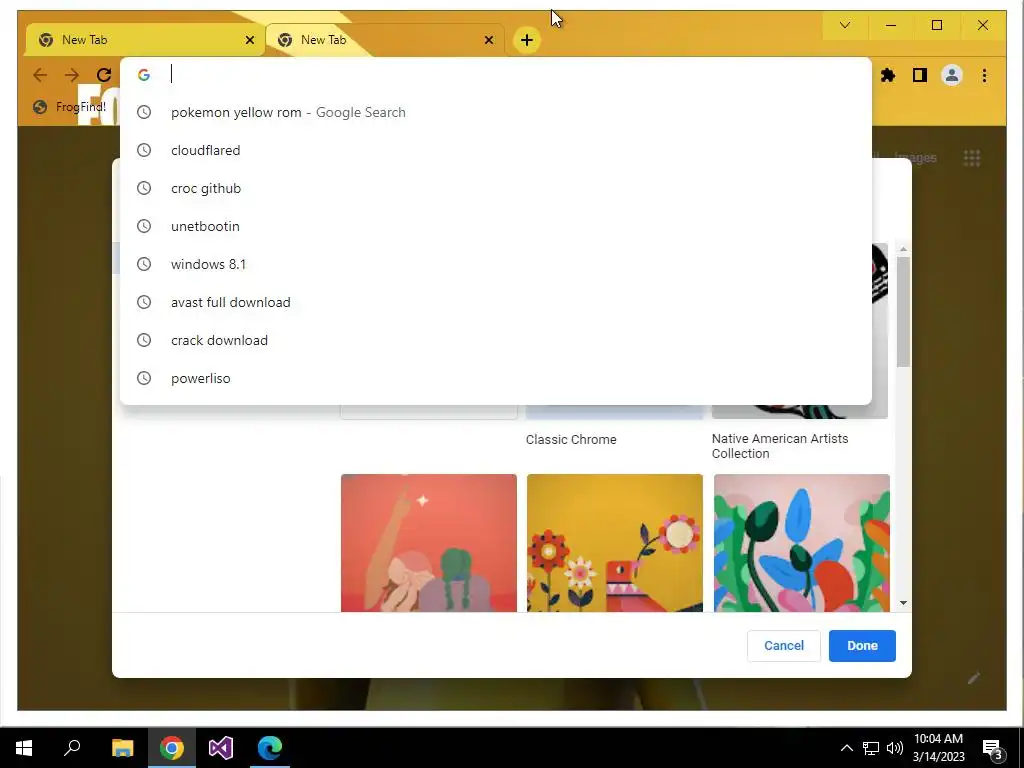Confirm with the Done button
The width and height of the screenshot is (1024, 768).
click(862, 645)
